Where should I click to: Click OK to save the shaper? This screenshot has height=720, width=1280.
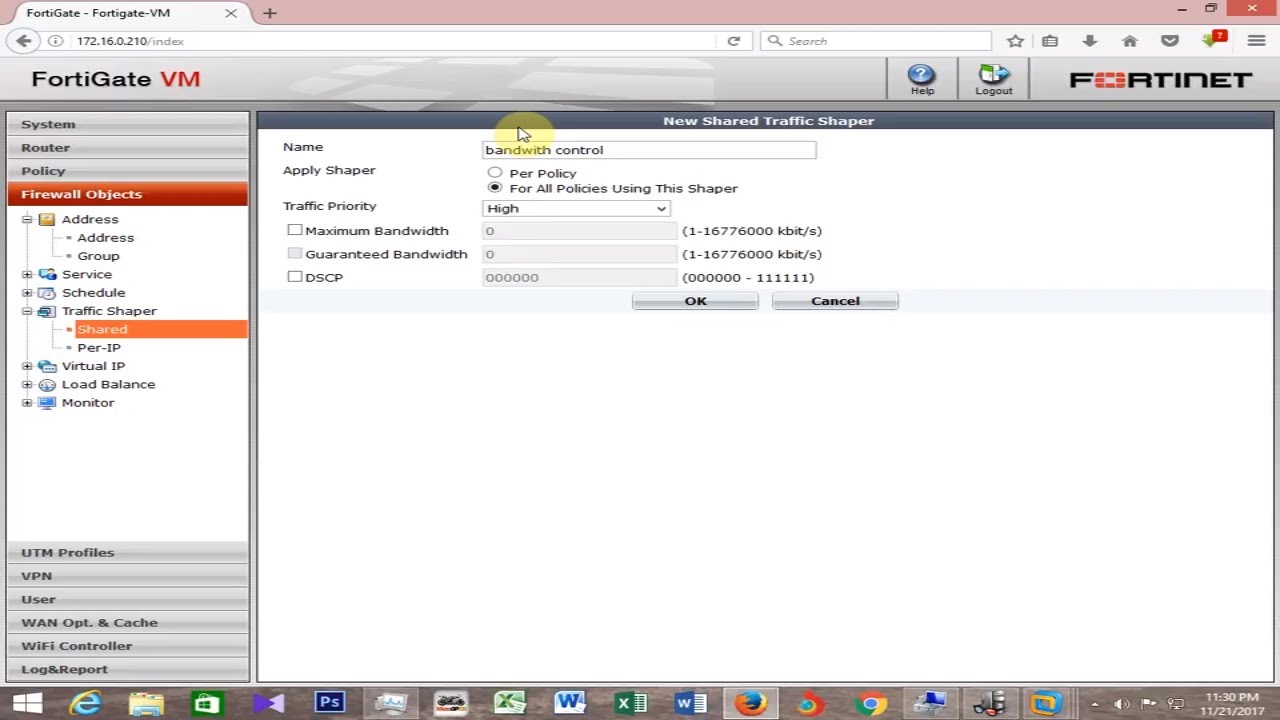(695, 301)
